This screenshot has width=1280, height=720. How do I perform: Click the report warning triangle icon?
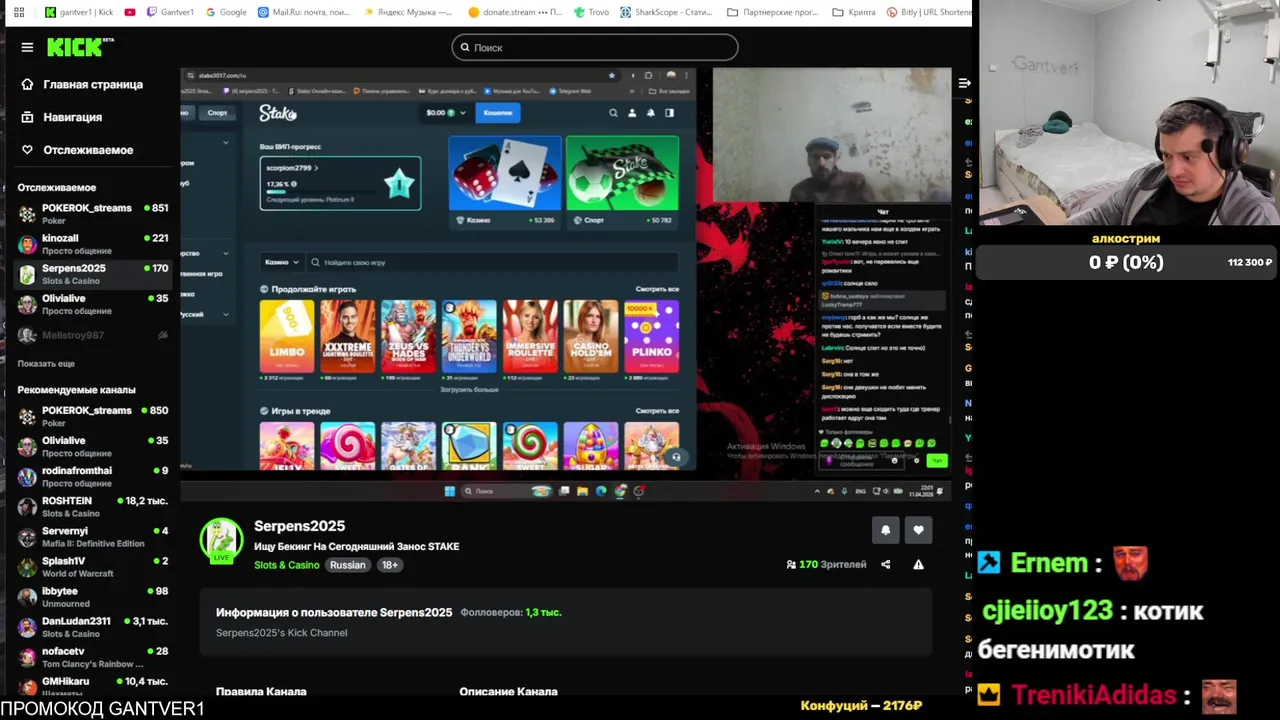click(918, 565)
